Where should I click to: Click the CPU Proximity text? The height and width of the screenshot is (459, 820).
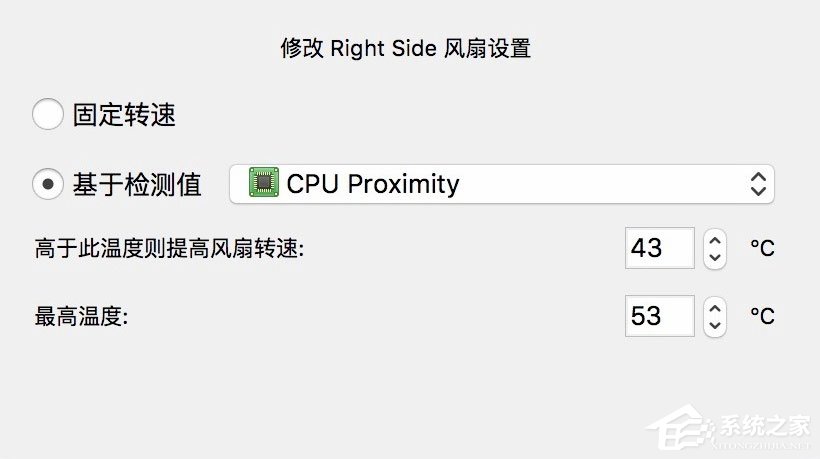point(372,184)
